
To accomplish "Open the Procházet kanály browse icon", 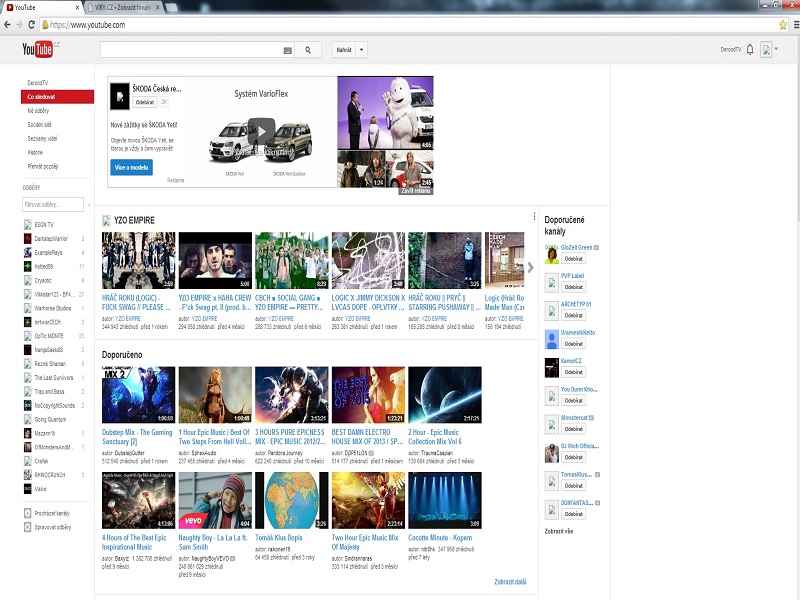I will 26,513.
